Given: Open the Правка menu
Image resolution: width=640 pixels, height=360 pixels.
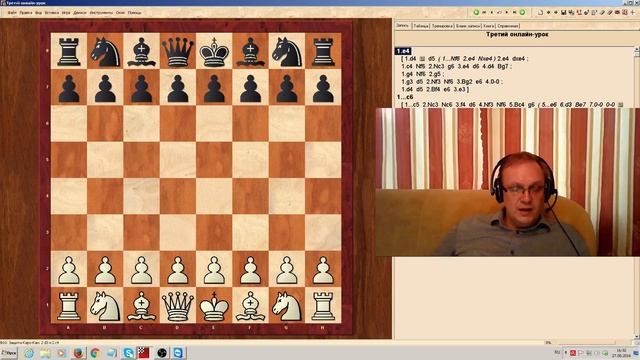Looking at the screenshot, I should (x=26, y=13).
